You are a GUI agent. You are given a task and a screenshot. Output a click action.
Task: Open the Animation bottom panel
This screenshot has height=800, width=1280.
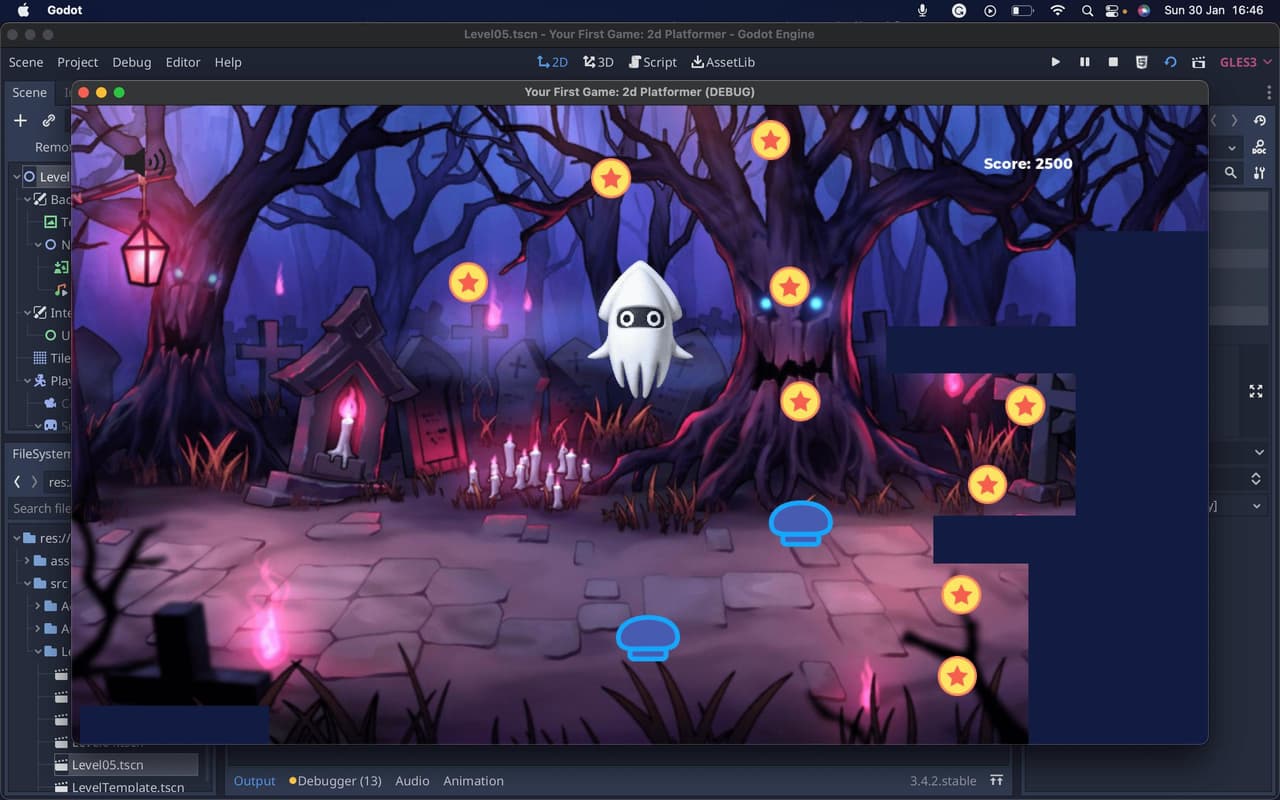coord(473,781)
